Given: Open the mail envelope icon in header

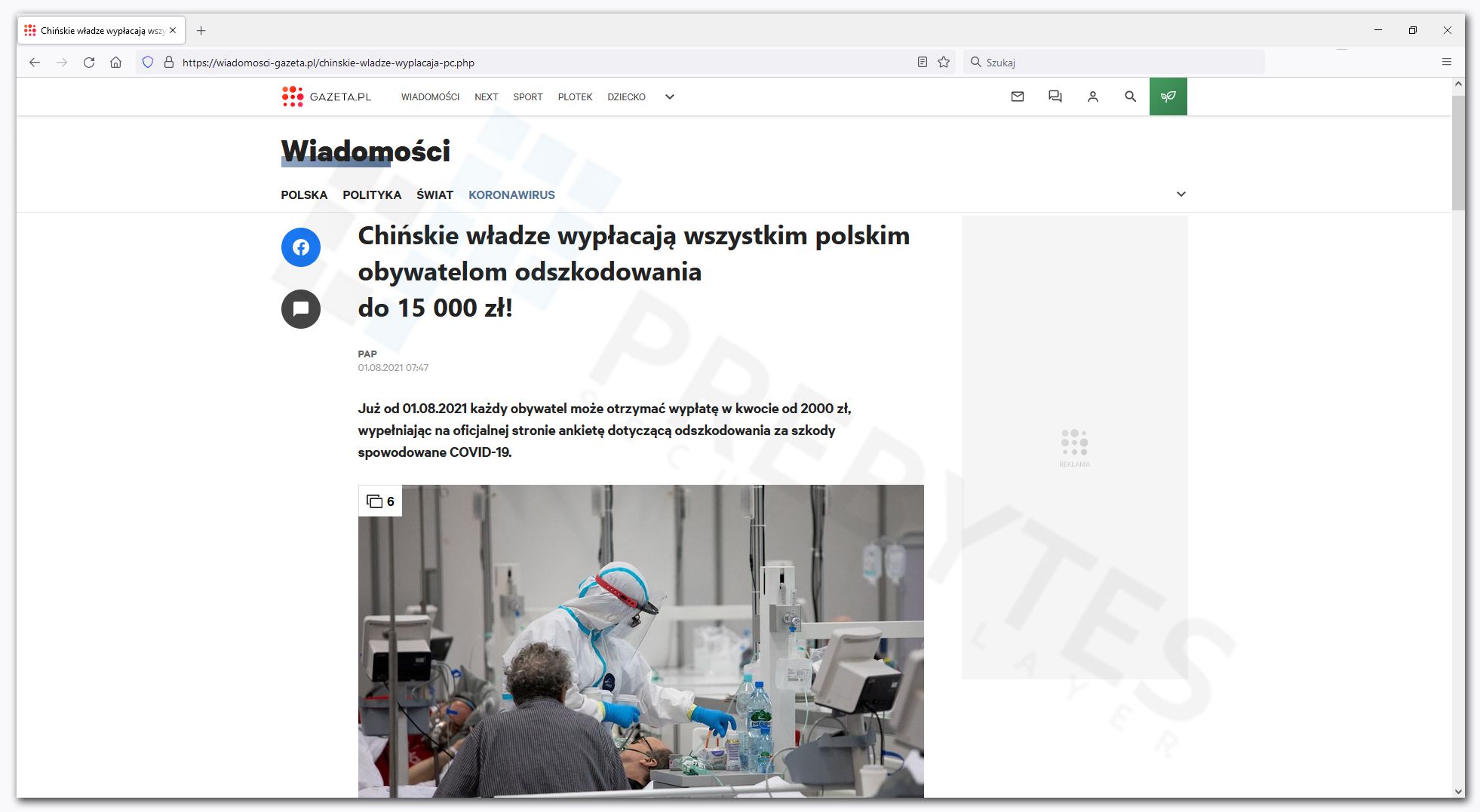Looking at the screenshot, I should [x=1018, y=97].
